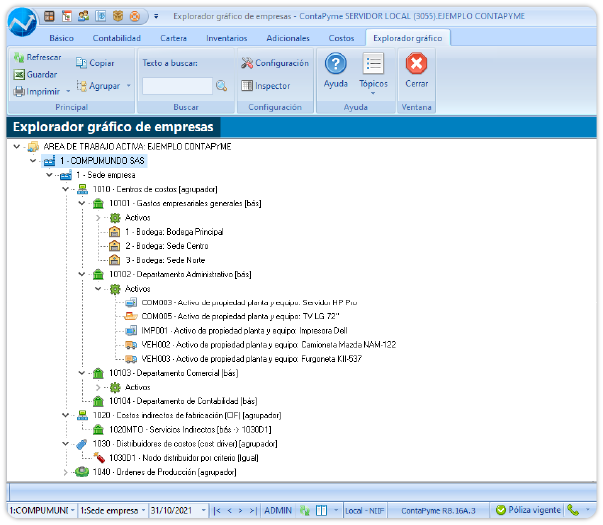Screen dimensions: 603x525
Task: Expand 1040 - Ordenes de Producción node
Action: click(x=65, y=472)
